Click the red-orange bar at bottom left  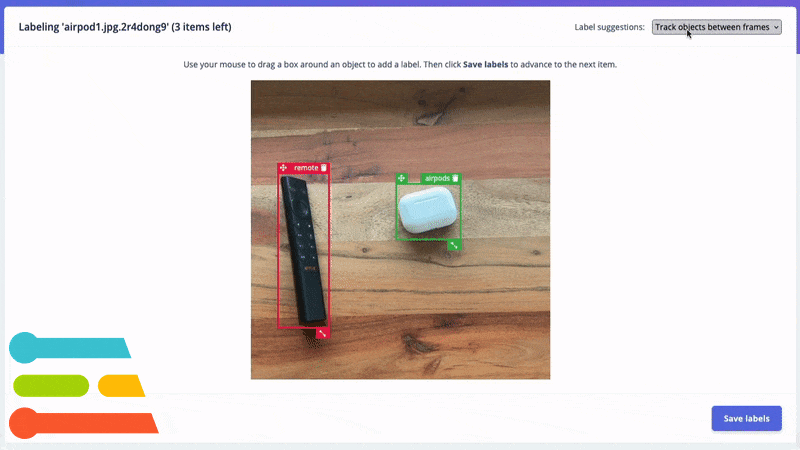[84, 423]
